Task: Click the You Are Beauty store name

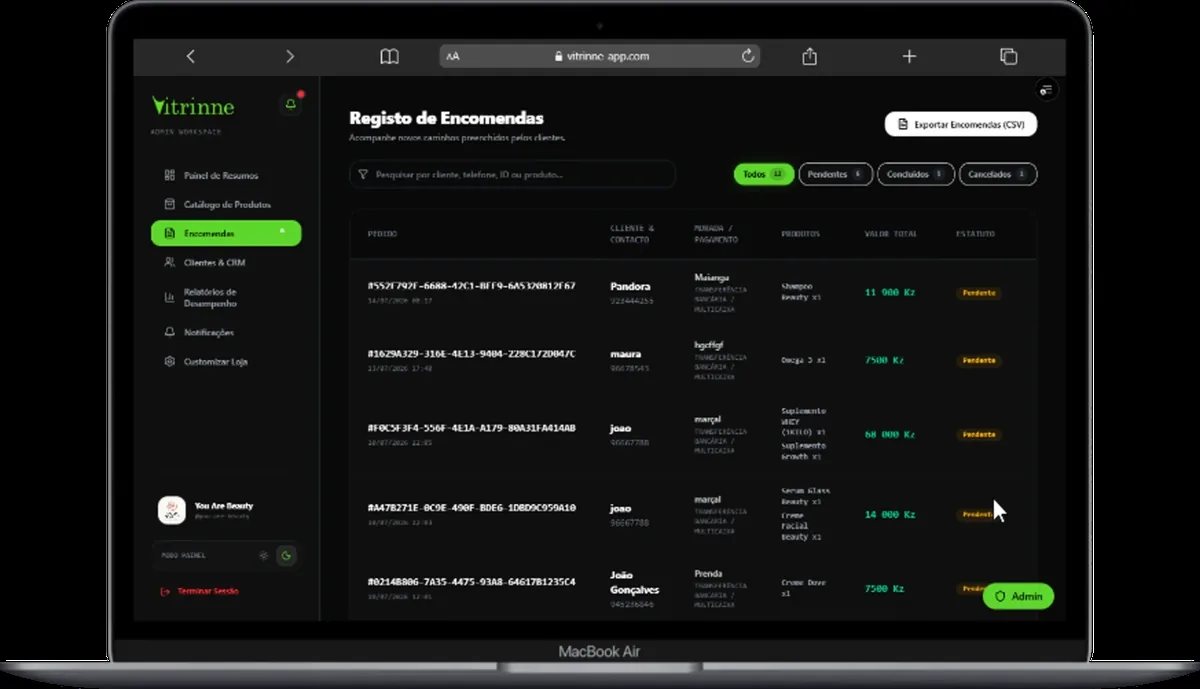Action: pyautogui.click(x=224, y=506)
